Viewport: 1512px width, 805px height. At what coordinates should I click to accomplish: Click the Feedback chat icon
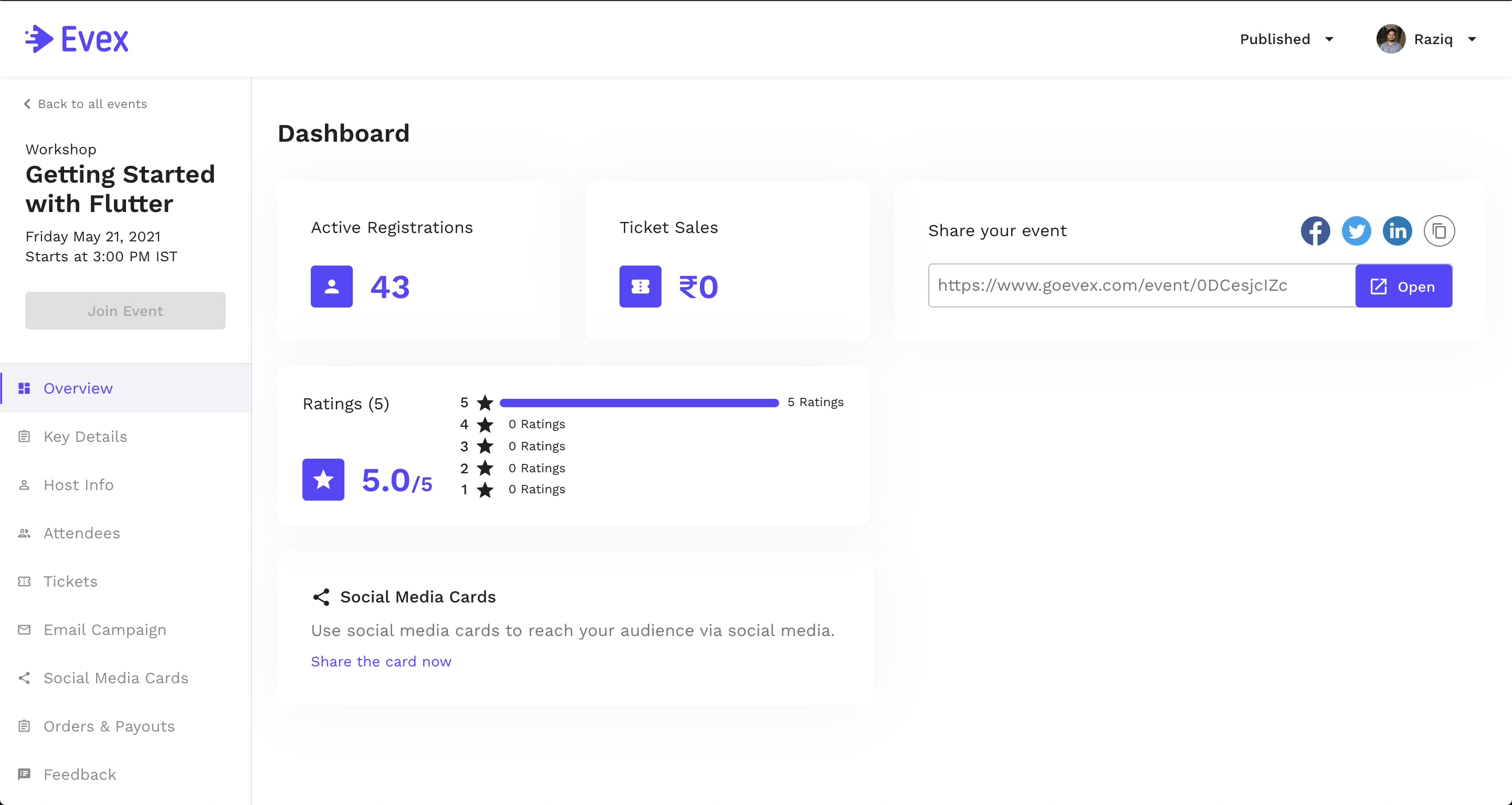(24, 774)
